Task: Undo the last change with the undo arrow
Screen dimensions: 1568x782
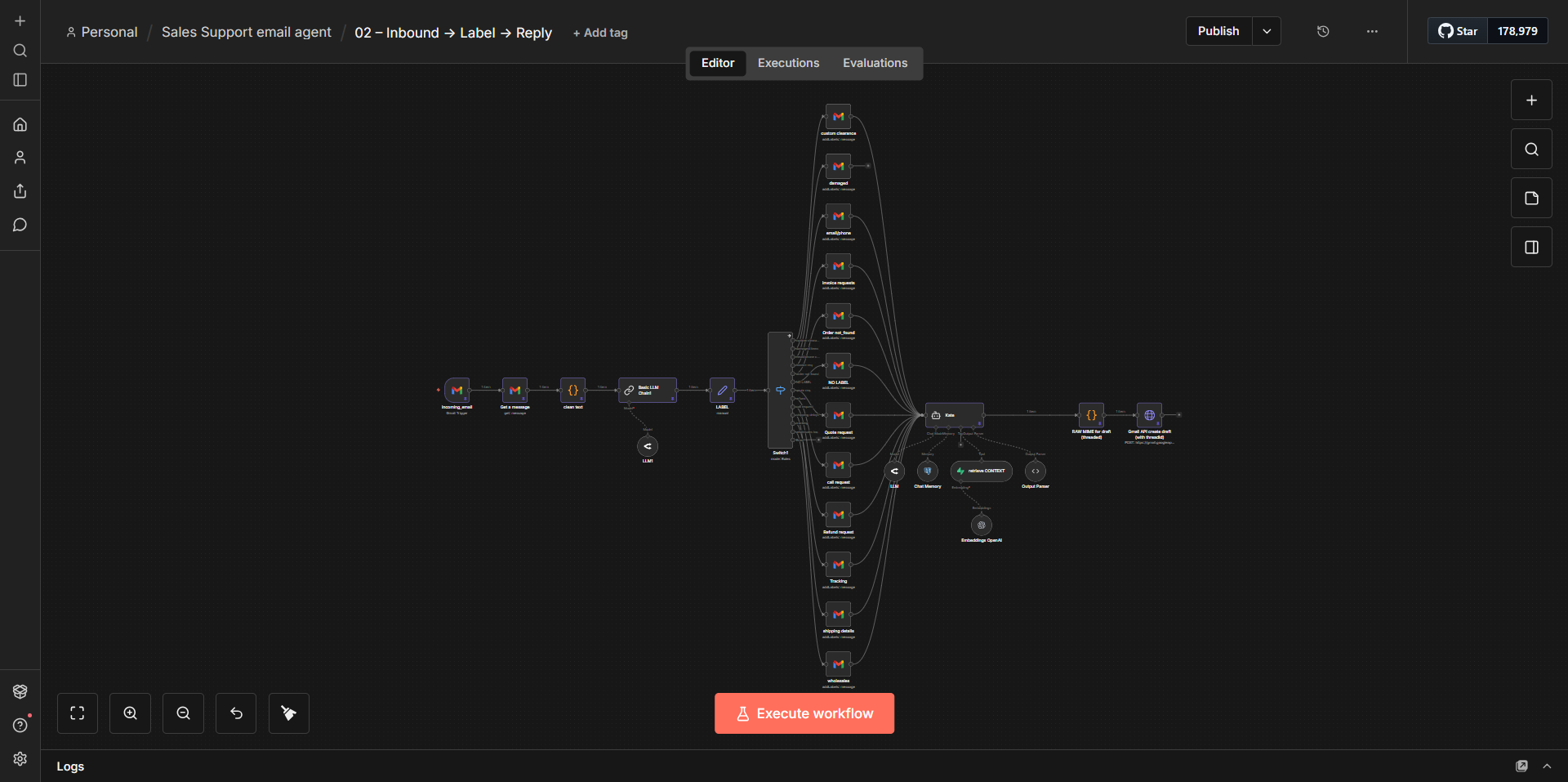Action: [235, 713]
